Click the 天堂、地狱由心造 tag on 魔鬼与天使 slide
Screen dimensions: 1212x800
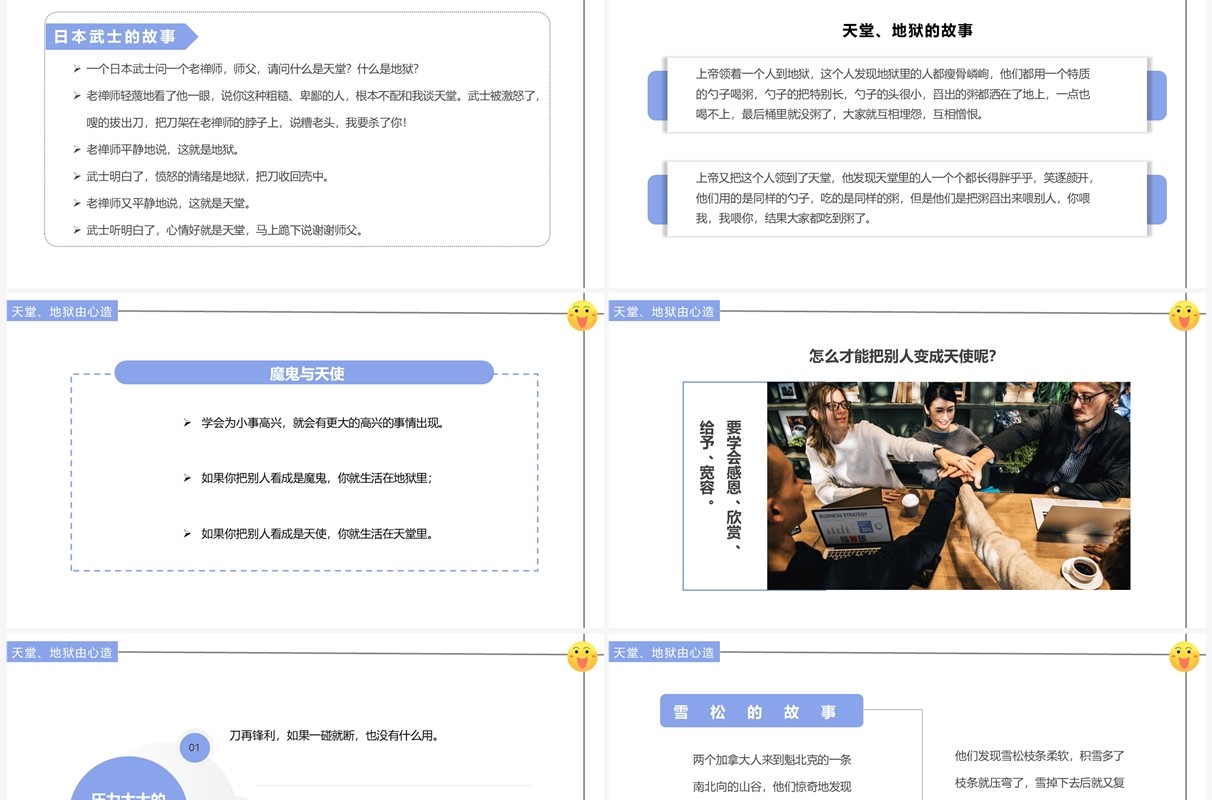point(62,312)
